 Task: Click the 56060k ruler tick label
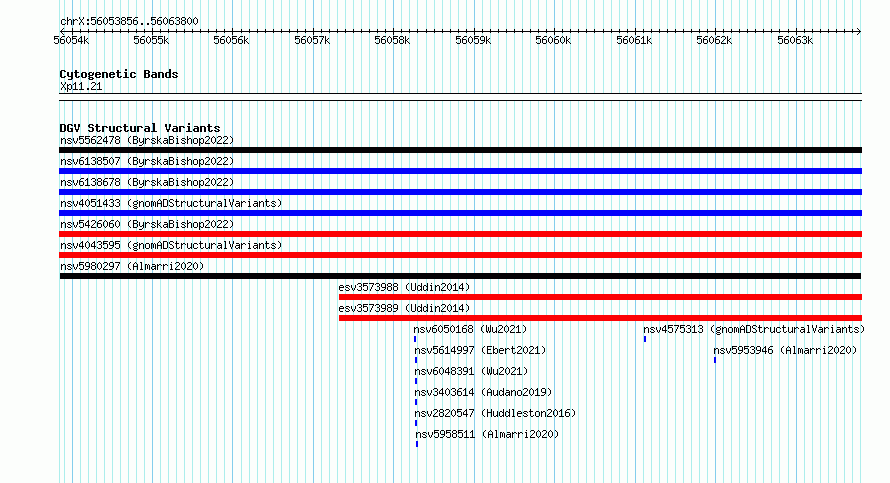pos(553,41)
